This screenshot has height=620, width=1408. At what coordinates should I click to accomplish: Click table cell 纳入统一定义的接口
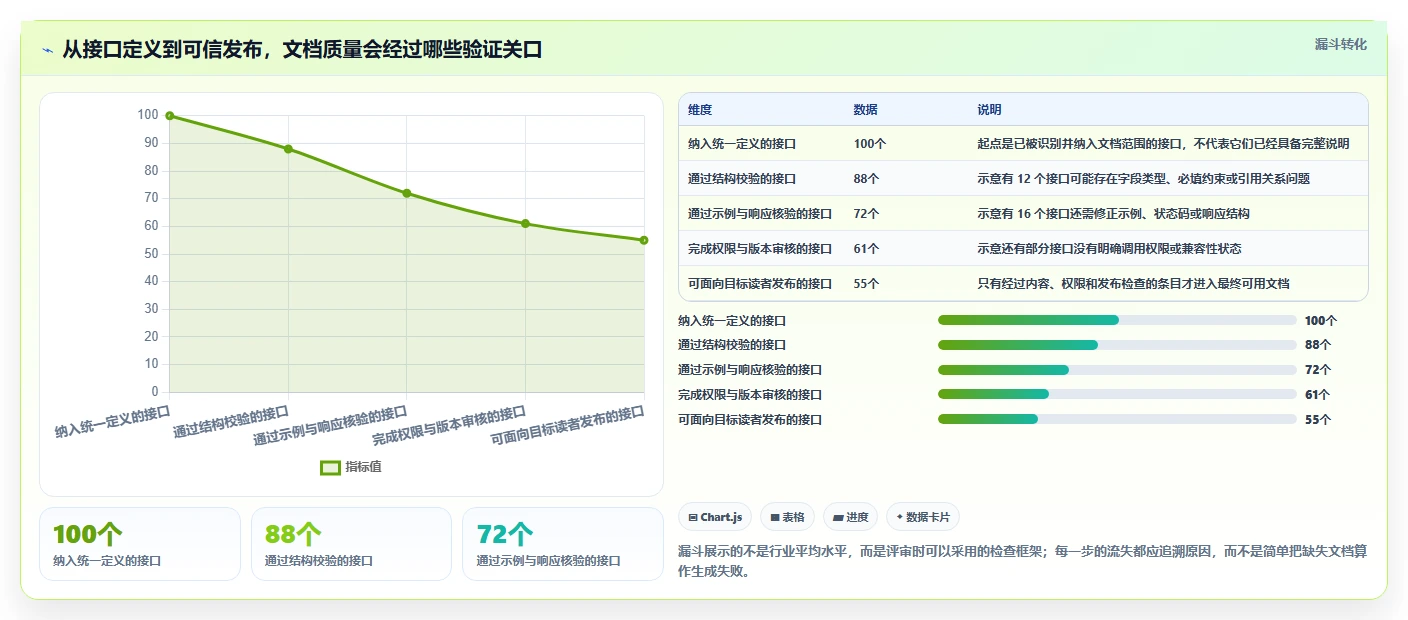742,144
